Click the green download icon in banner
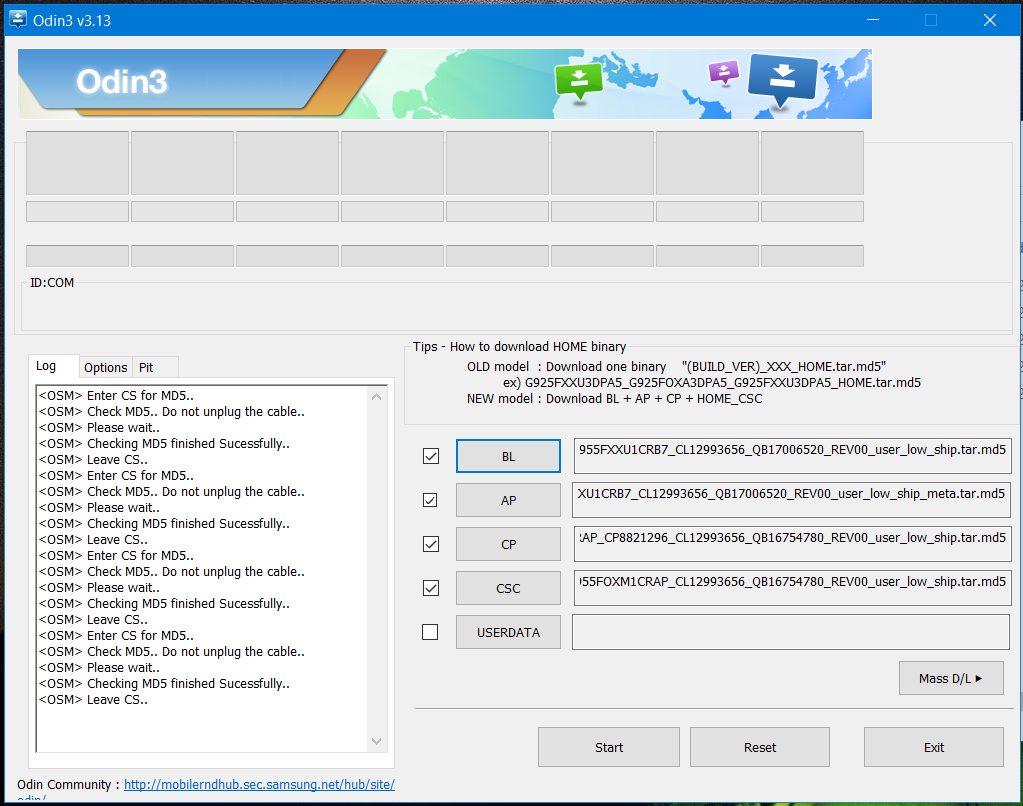The image size is (1023, 806). coord(579,80)
